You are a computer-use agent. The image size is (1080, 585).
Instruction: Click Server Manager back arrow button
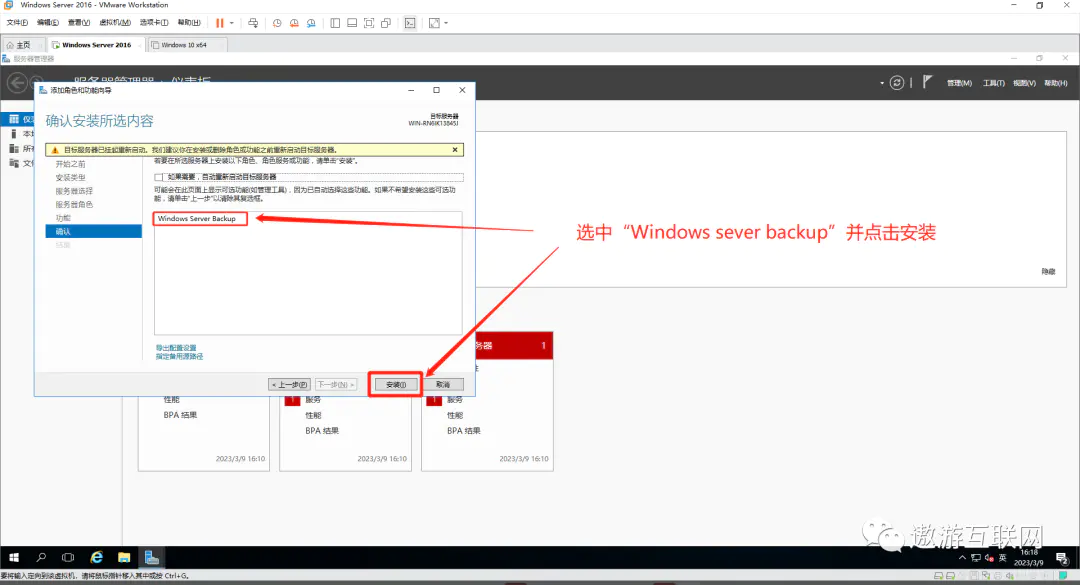17,83
